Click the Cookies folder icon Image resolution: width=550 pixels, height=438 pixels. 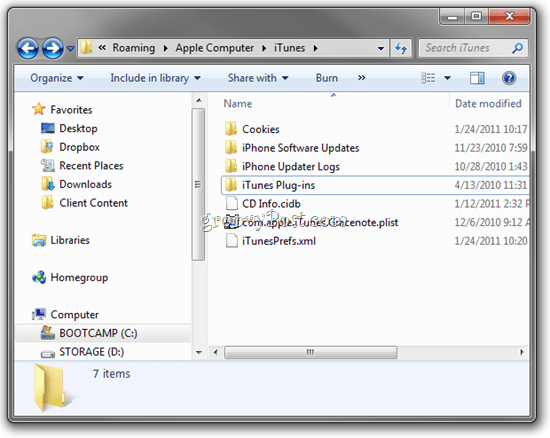click(x=231, y=129)
